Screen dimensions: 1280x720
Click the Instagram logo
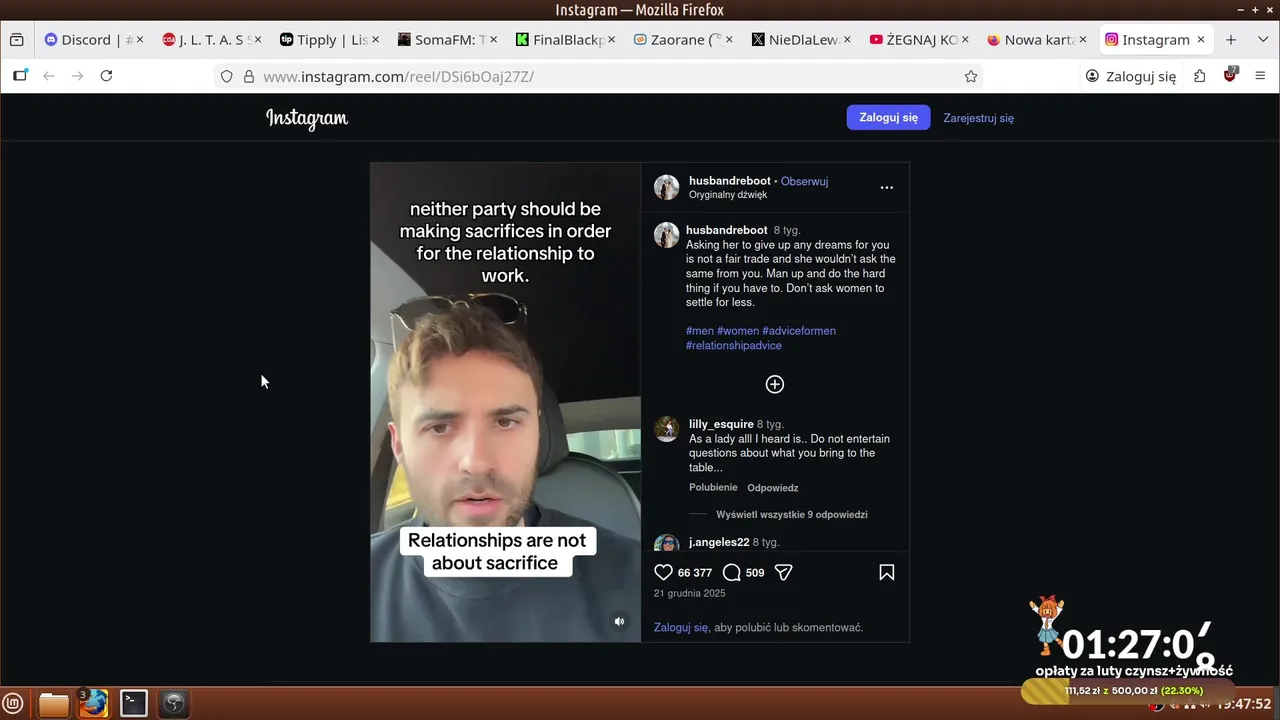(x=307, y=118)
